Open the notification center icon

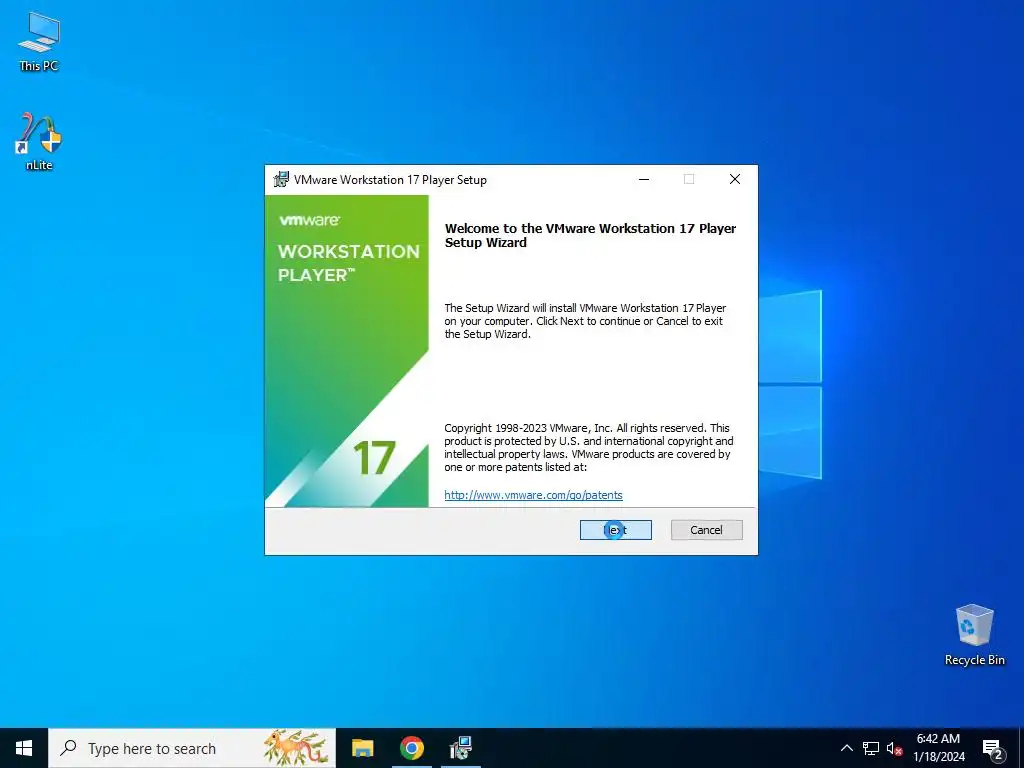click(x=992, y=748)
